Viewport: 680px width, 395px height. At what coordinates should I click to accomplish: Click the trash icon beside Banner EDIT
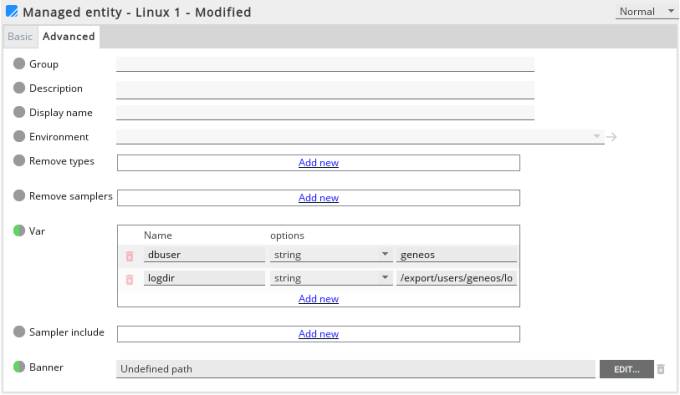tap(660, 369)
